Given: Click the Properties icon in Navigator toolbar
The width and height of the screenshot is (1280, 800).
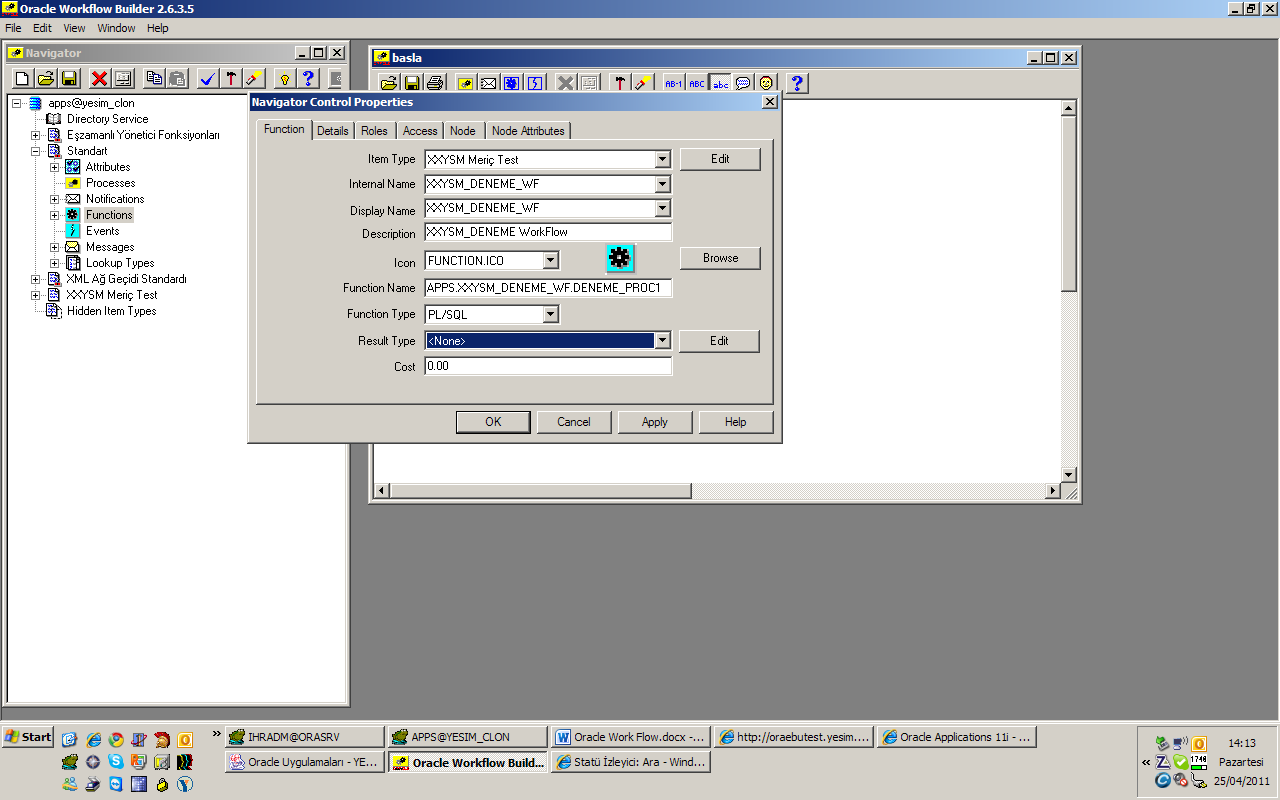Looking at the screenshot, I should (x=123, y=78).
